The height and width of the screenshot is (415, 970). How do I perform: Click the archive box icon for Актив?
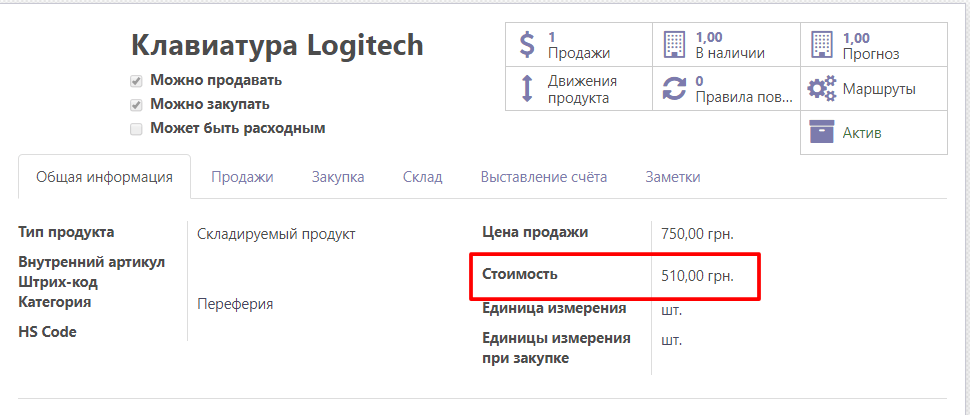click(822, 132)
